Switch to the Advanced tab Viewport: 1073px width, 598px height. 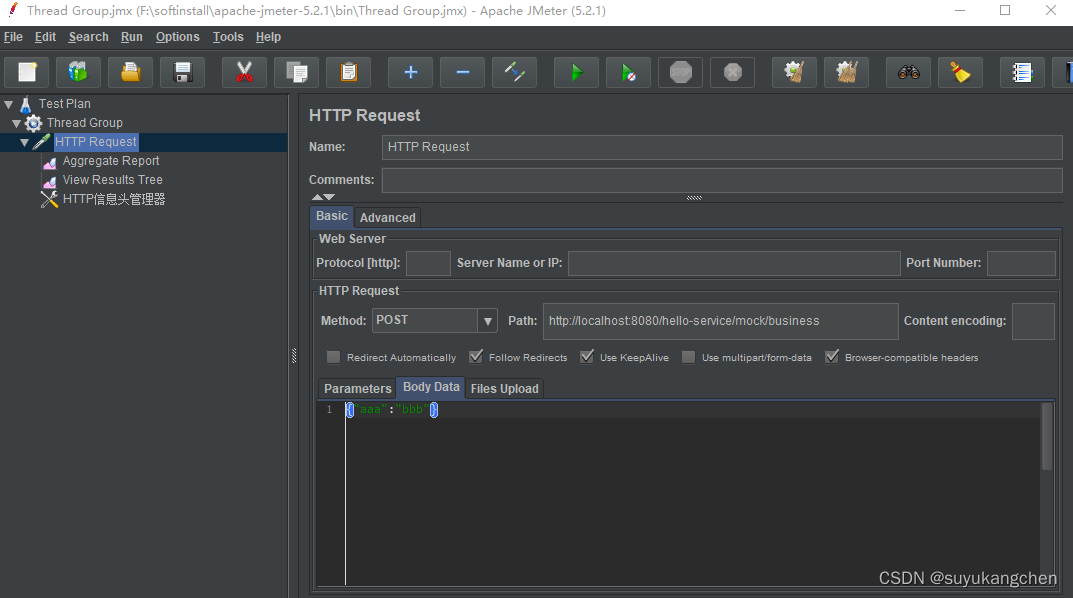pos(387,218)
